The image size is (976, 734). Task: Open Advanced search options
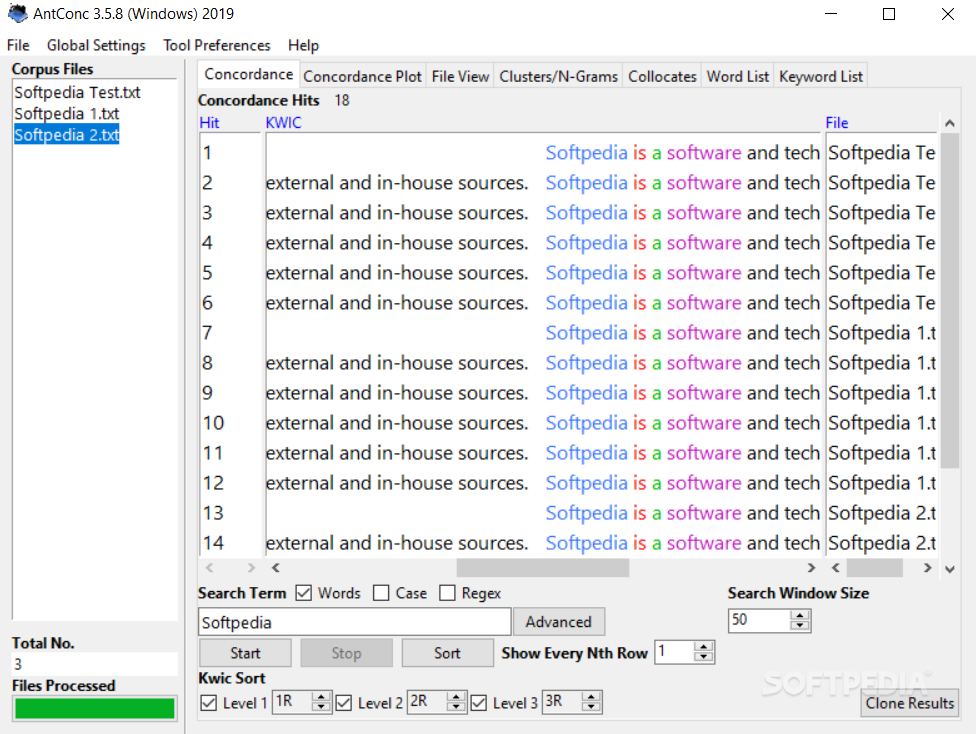pos(558,622)
